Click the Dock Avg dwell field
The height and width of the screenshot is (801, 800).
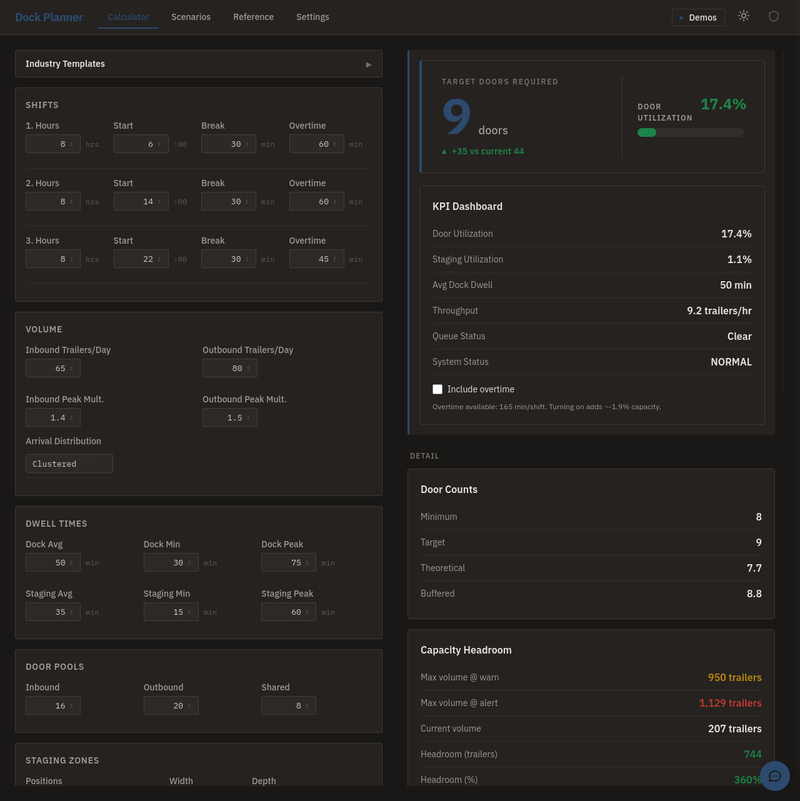[x=53, y=562]
